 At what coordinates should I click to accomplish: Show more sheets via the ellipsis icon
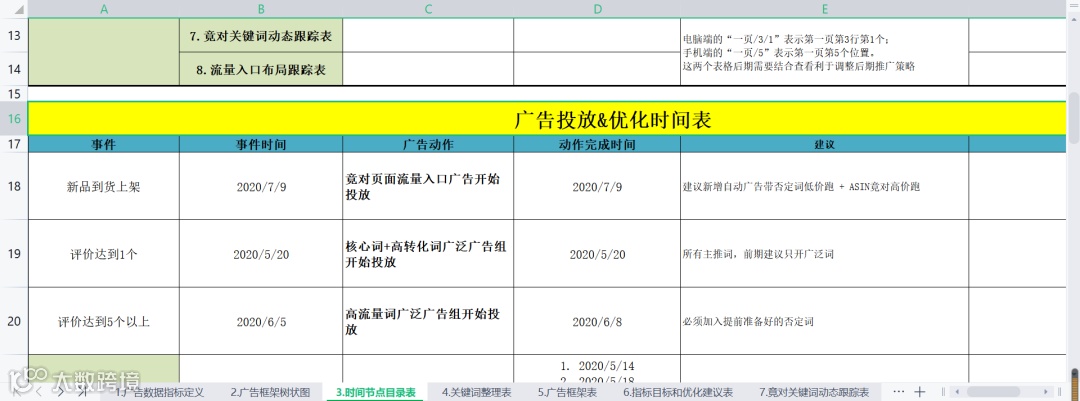coord(897,392)
